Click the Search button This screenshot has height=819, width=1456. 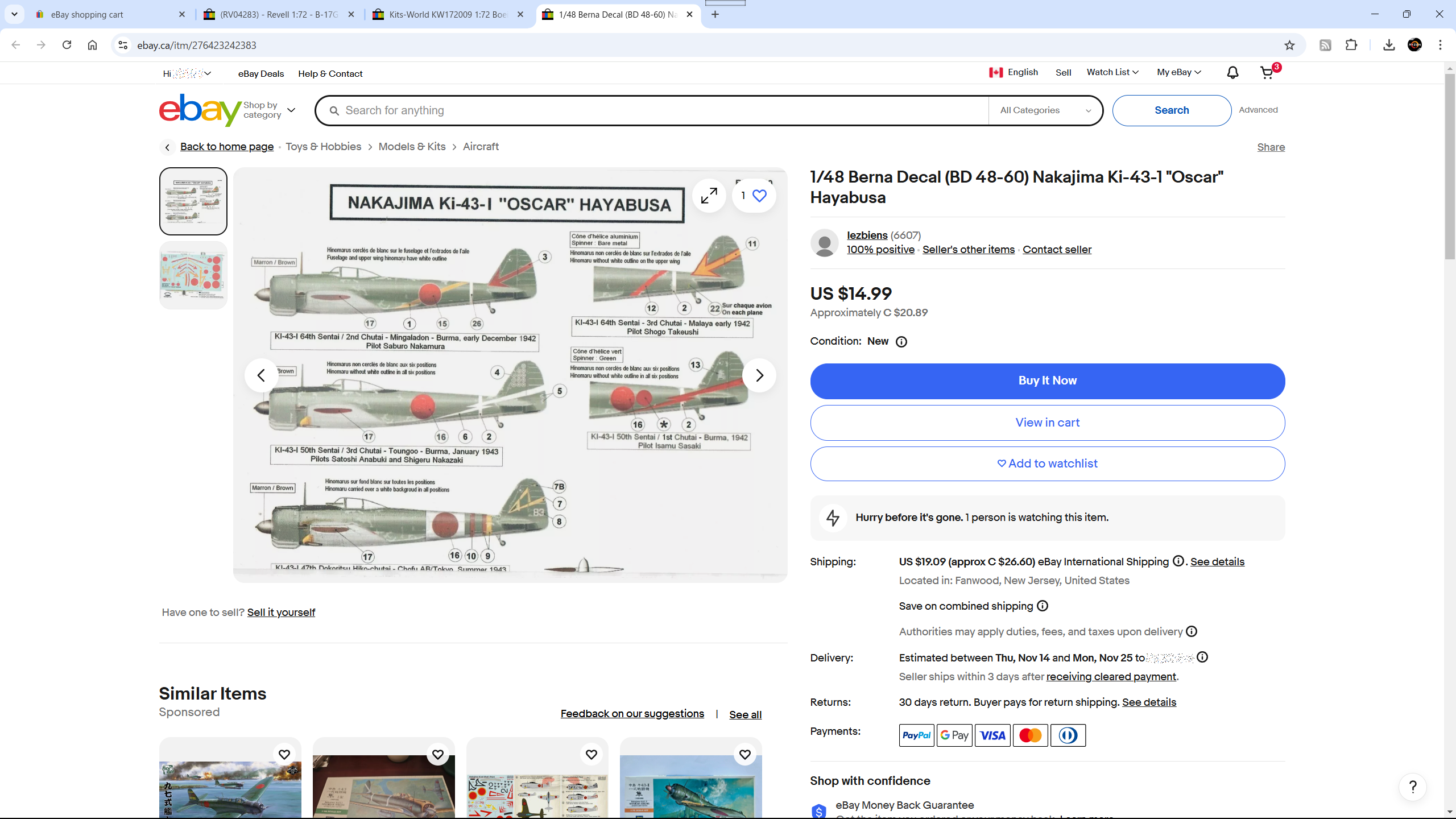1172,110
